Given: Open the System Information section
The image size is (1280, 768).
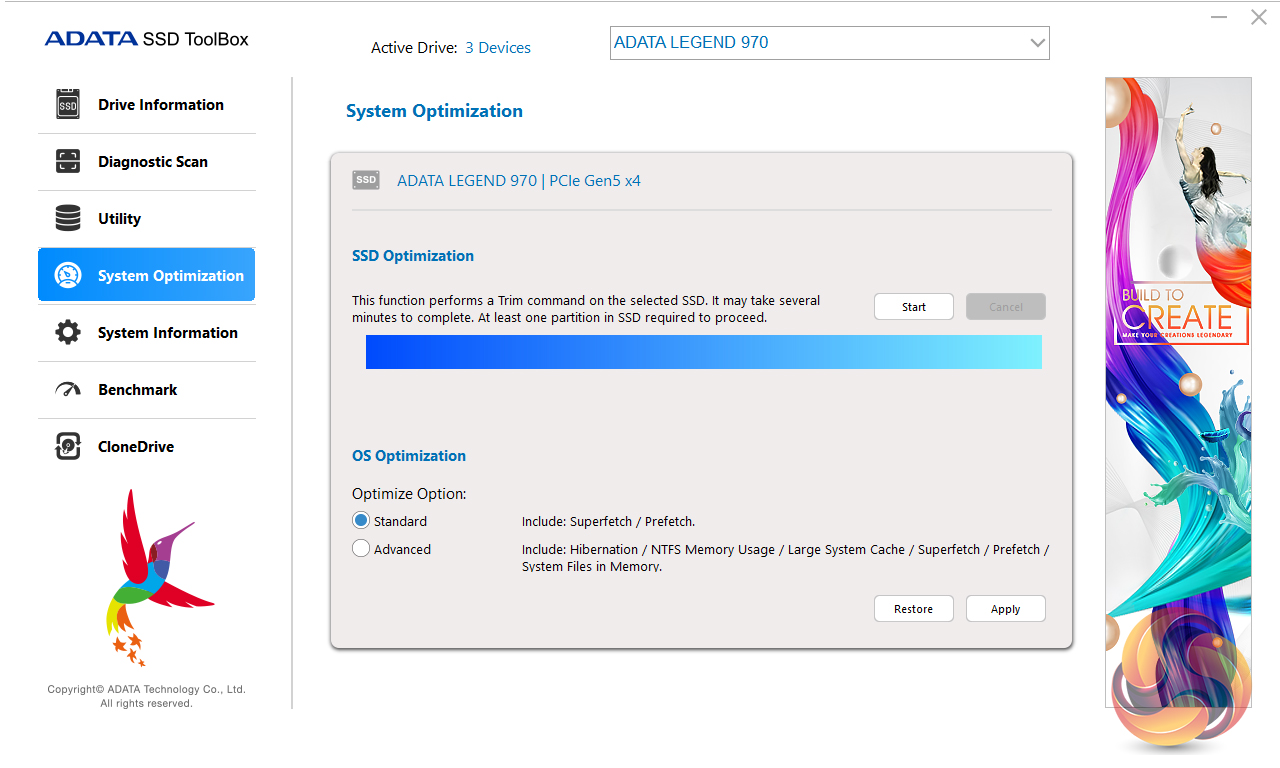Looking at the screenshot, I should click(147, 333).
